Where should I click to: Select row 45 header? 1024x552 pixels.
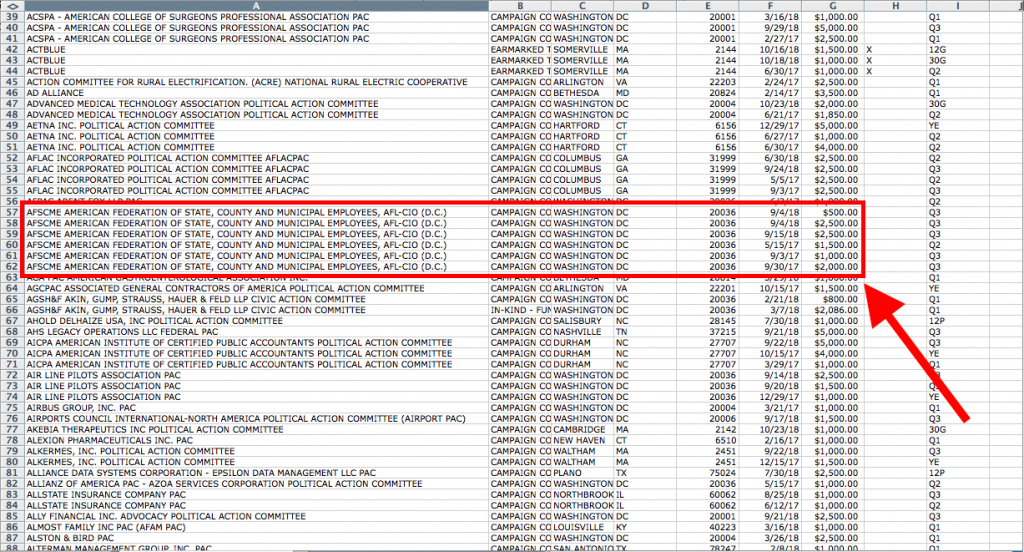12,82
